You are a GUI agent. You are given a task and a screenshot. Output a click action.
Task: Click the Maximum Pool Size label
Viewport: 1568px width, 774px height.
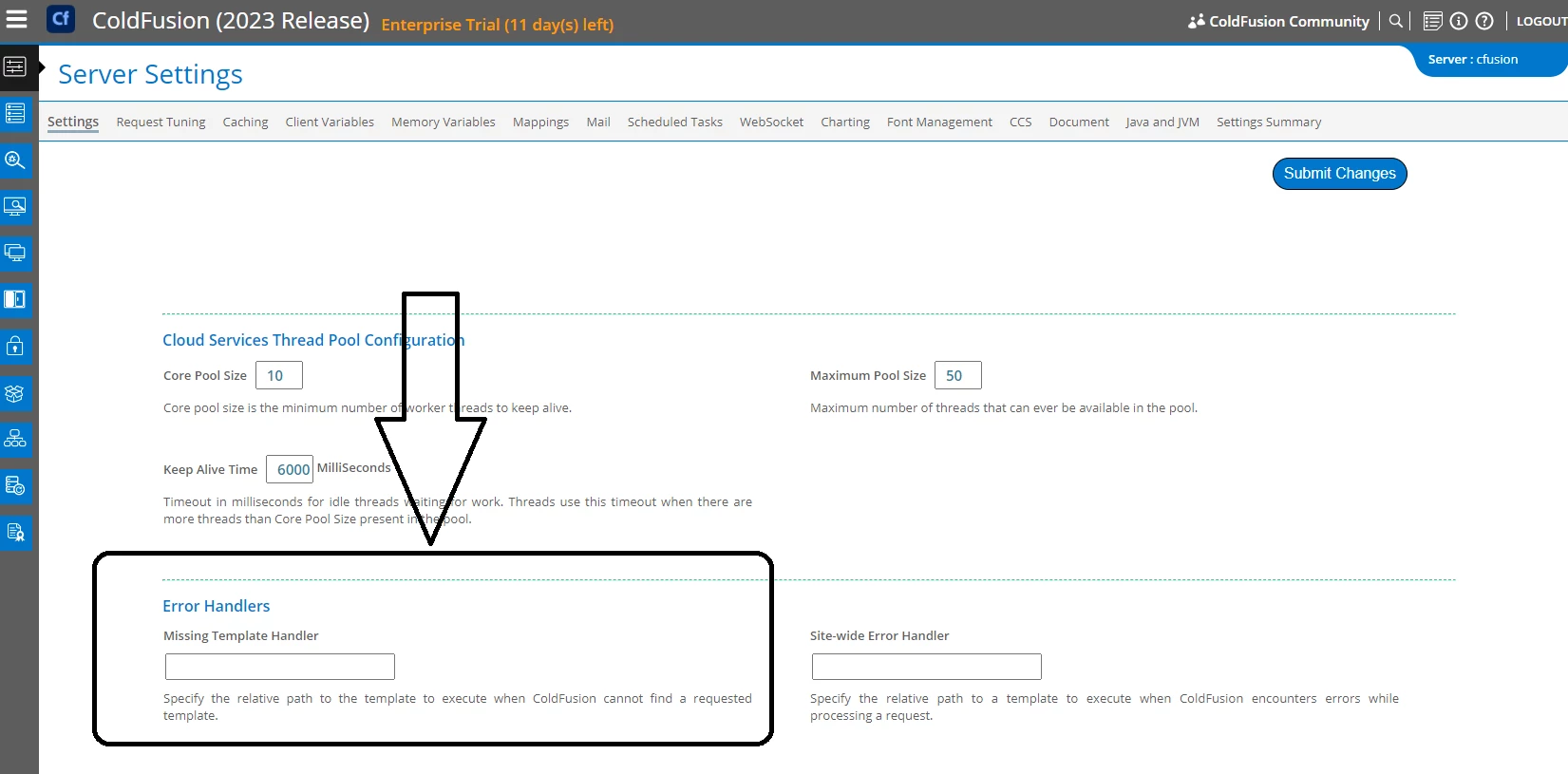(x=868, y=375)
